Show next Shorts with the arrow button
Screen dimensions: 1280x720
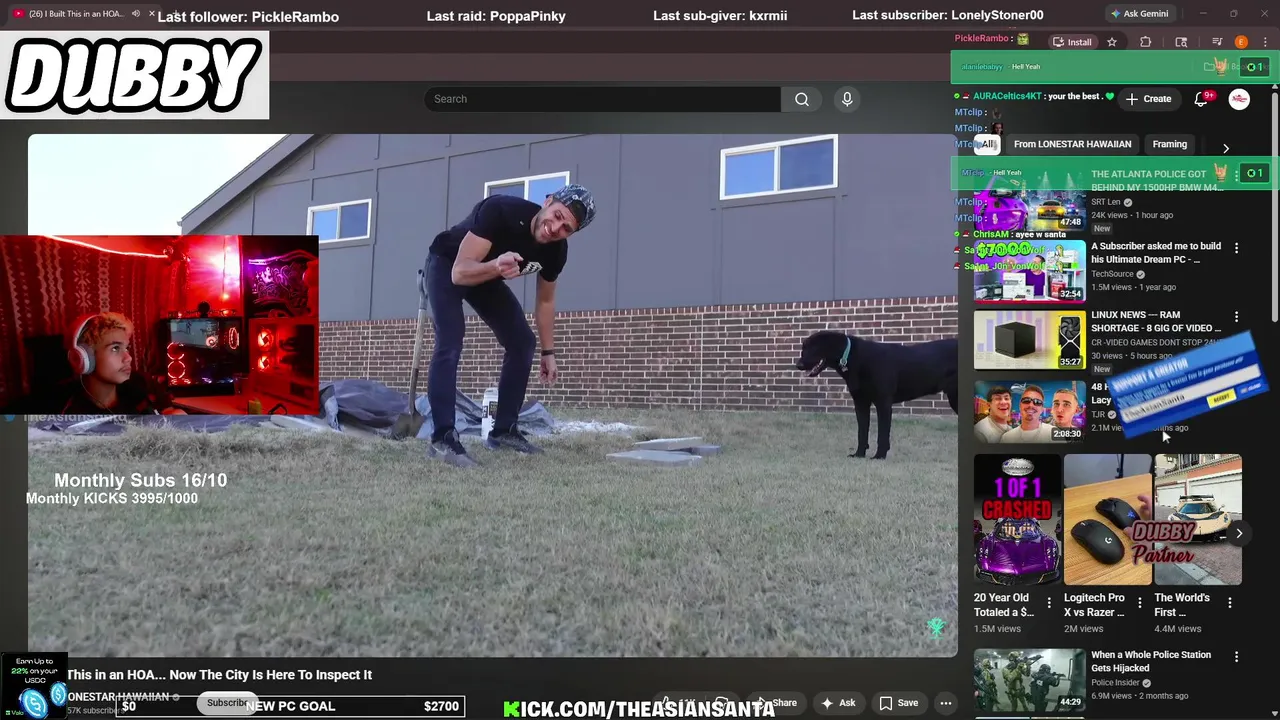pos(1239,534)
